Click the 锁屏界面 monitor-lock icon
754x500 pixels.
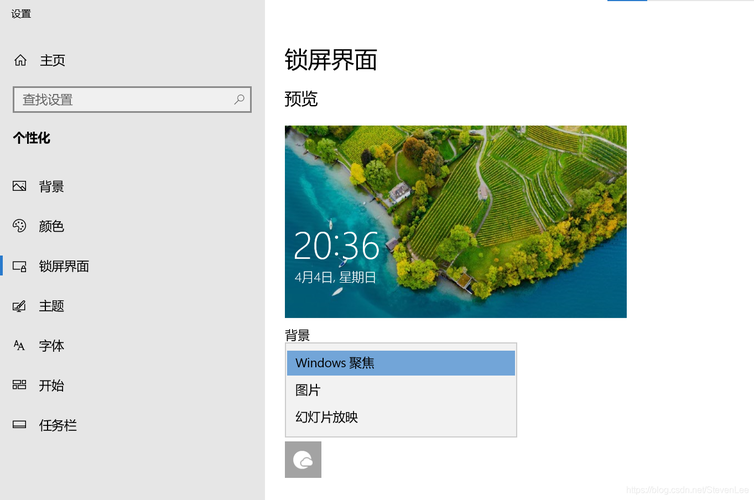click(x=19, y=266)
